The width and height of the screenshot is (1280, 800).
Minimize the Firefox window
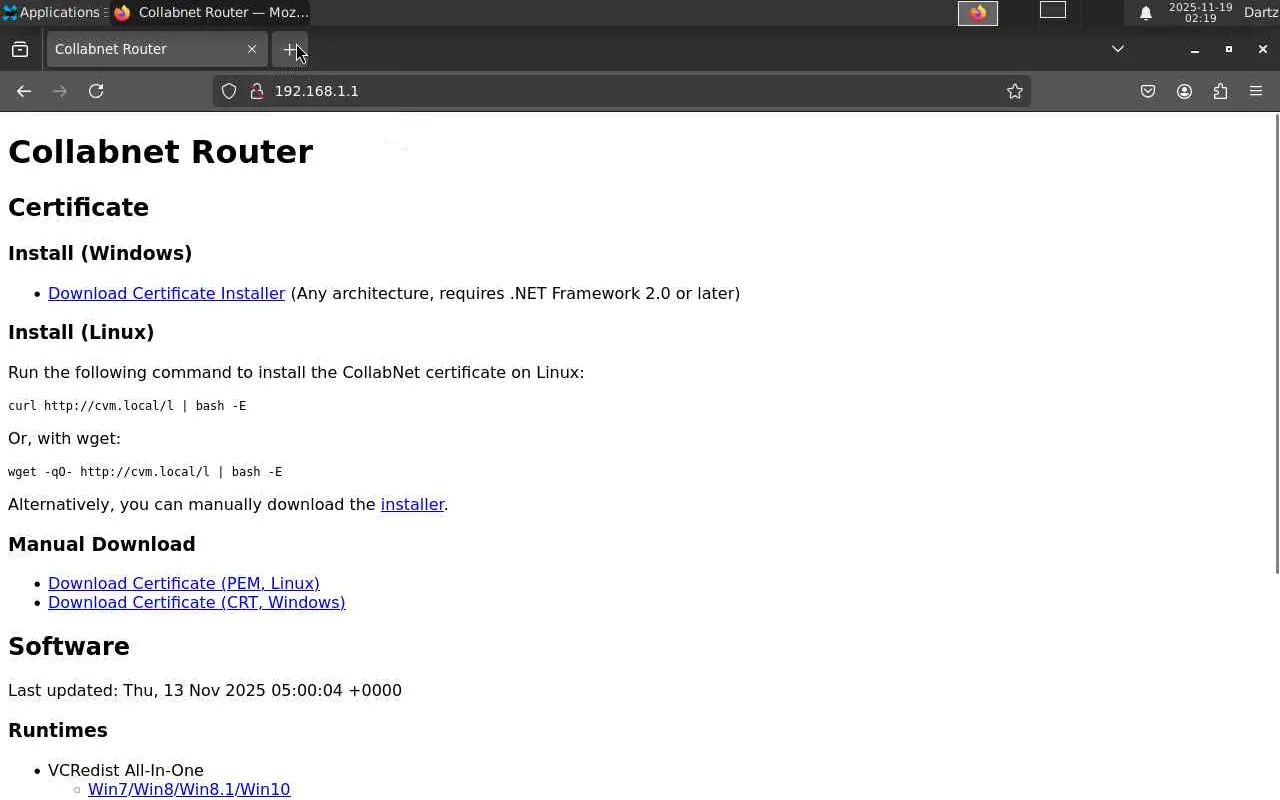[x=1194, y=49]
